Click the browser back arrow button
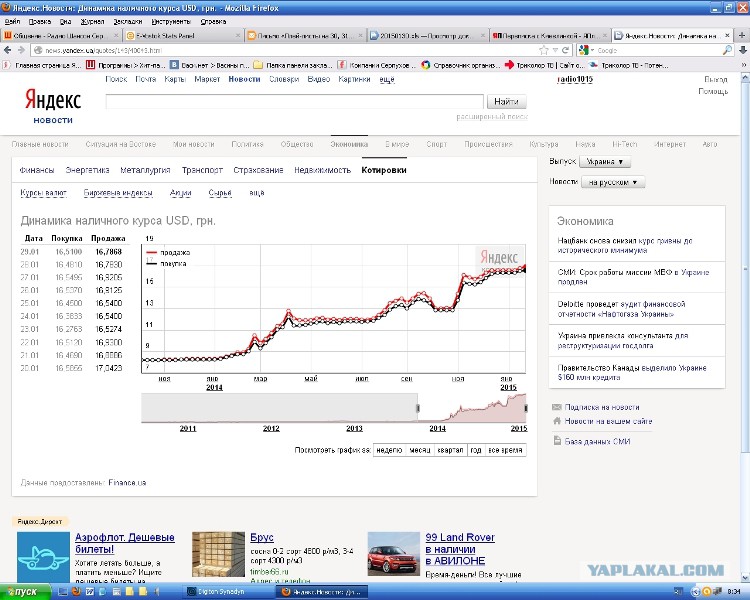Image resolution: width=750 pixels, height=600 pixels. coord(8,50)
